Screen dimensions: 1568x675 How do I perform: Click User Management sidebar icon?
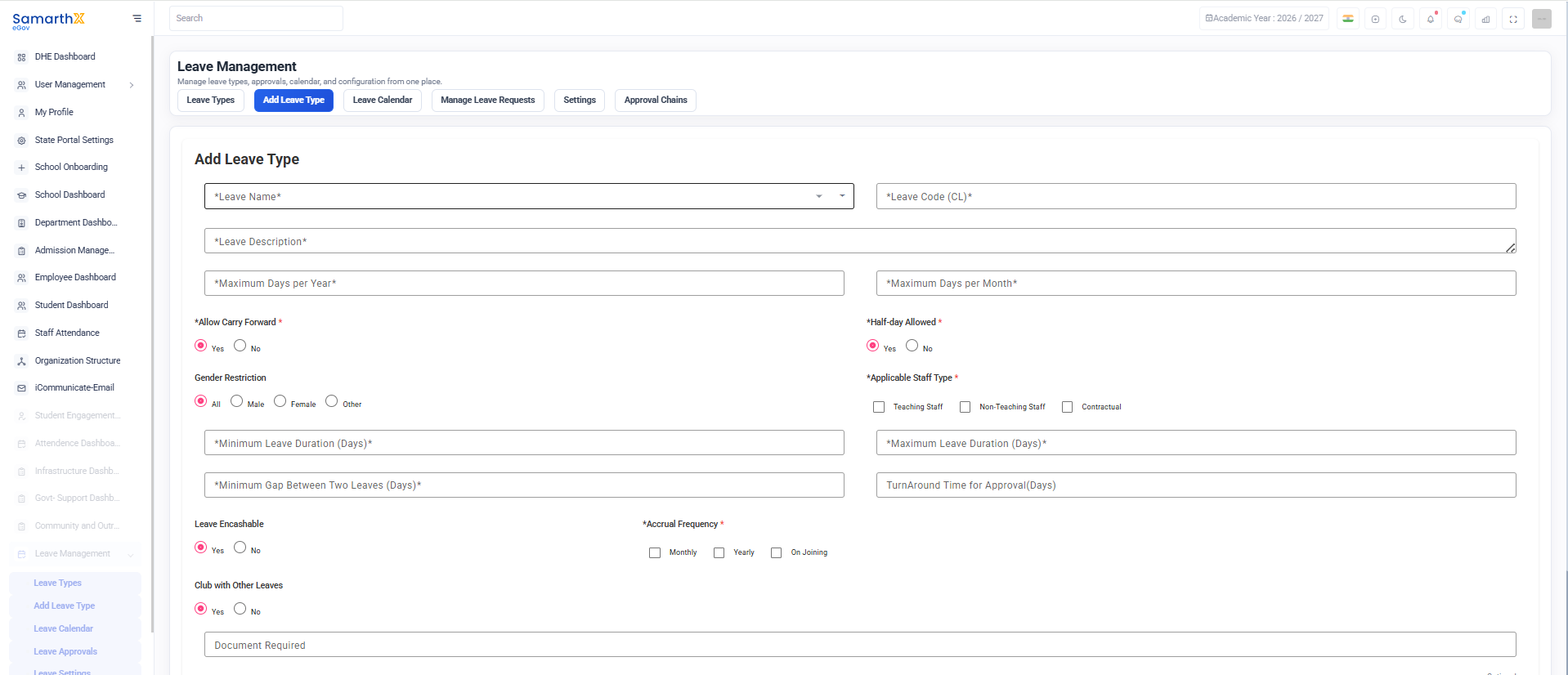pos(22,85)
